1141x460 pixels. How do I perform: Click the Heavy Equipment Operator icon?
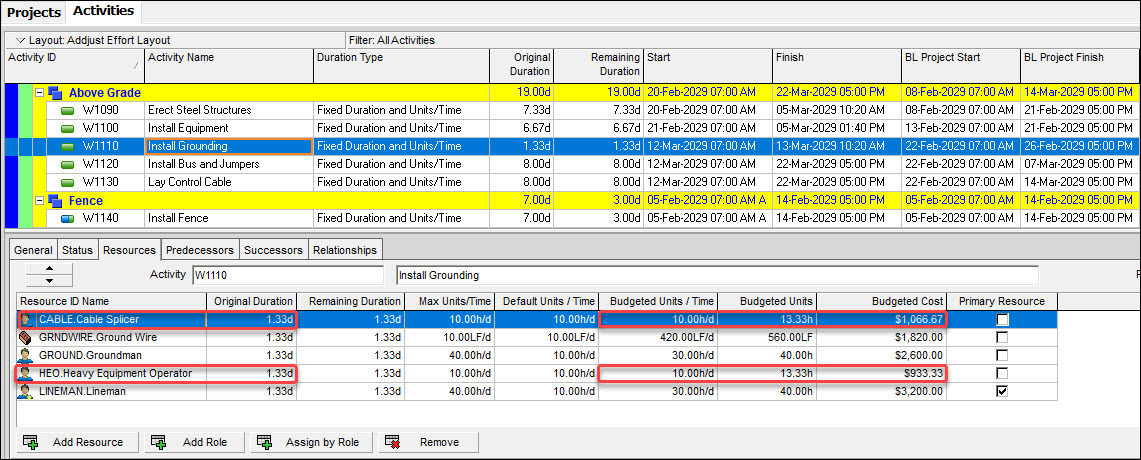[26, 374]
